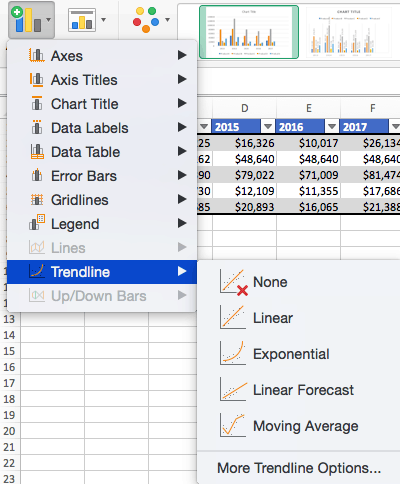This screenshot has height=484, width=400.
Task: Click the Error Bars menu icon
Action: click(x=37, y=175)
